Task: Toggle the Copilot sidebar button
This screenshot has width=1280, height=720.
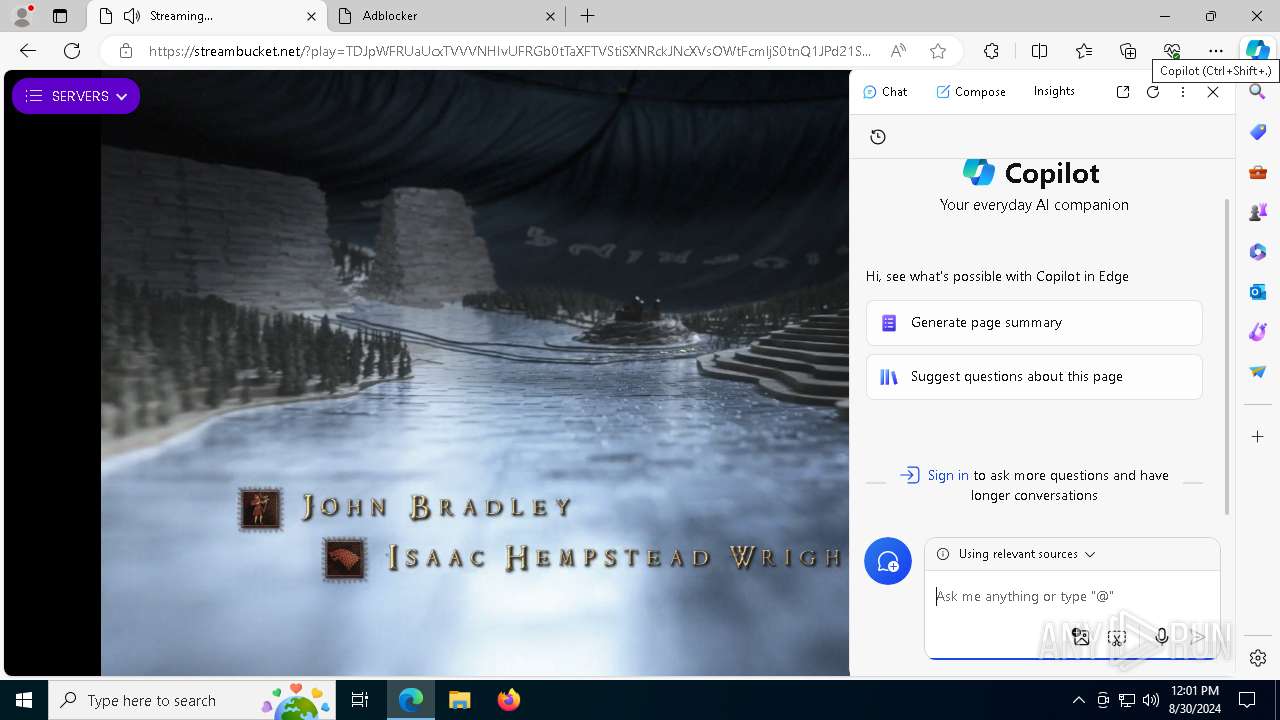Action: 1257,51
